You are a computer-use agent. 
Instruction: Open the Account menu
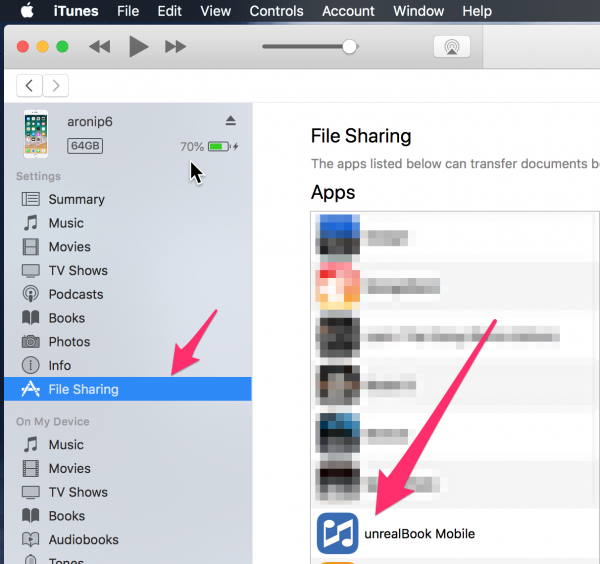[348, 11]
